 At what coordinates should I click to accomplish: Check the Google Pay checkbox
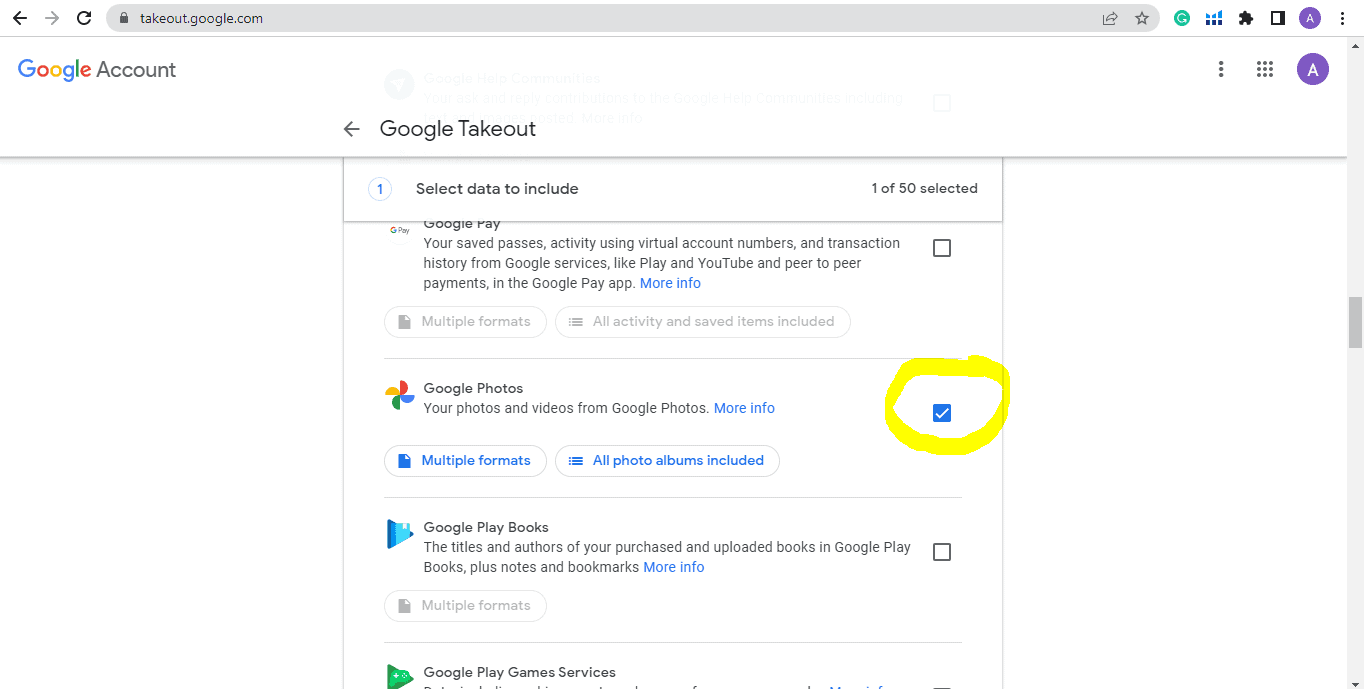coord(942,248)
